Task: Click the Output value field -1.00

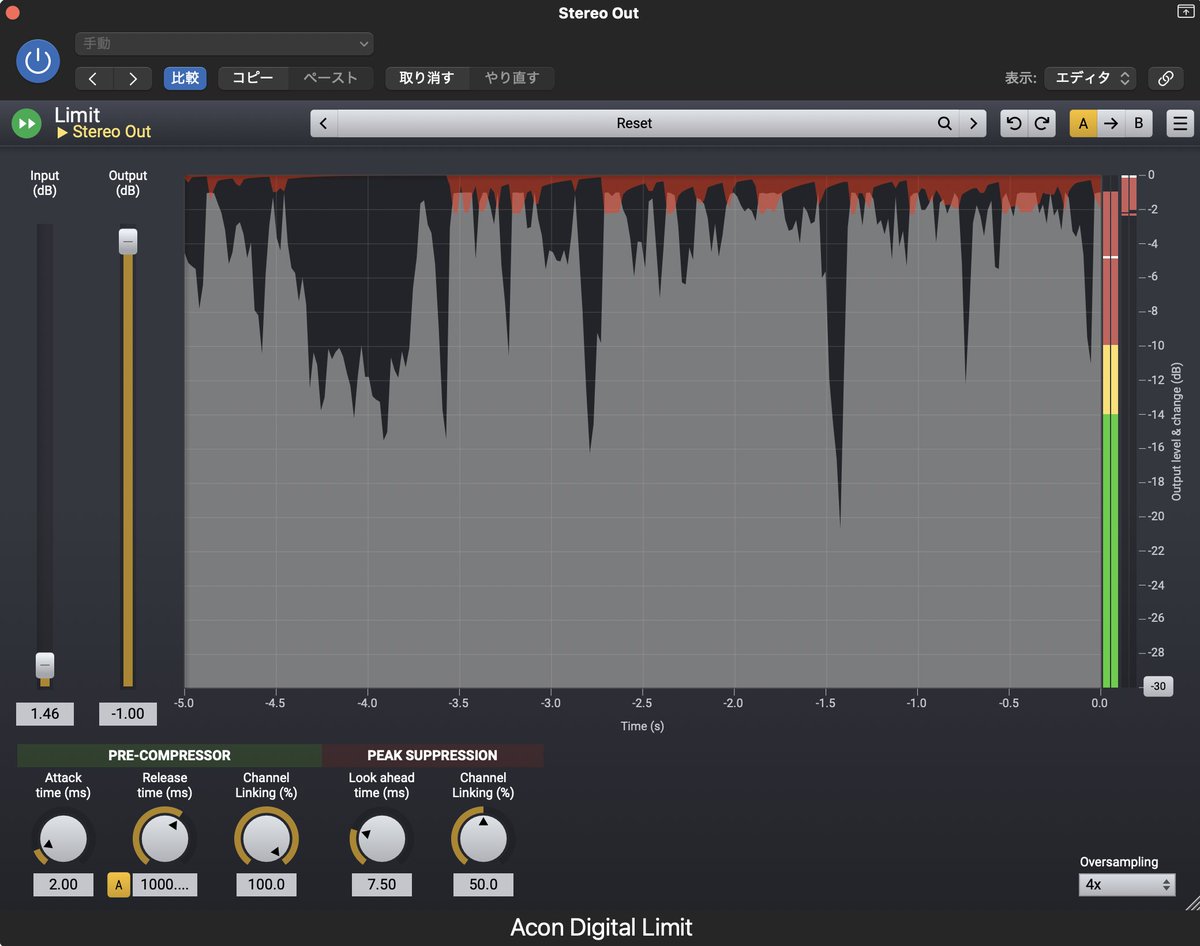Action: pyautogui.click(x=128, y=714)
